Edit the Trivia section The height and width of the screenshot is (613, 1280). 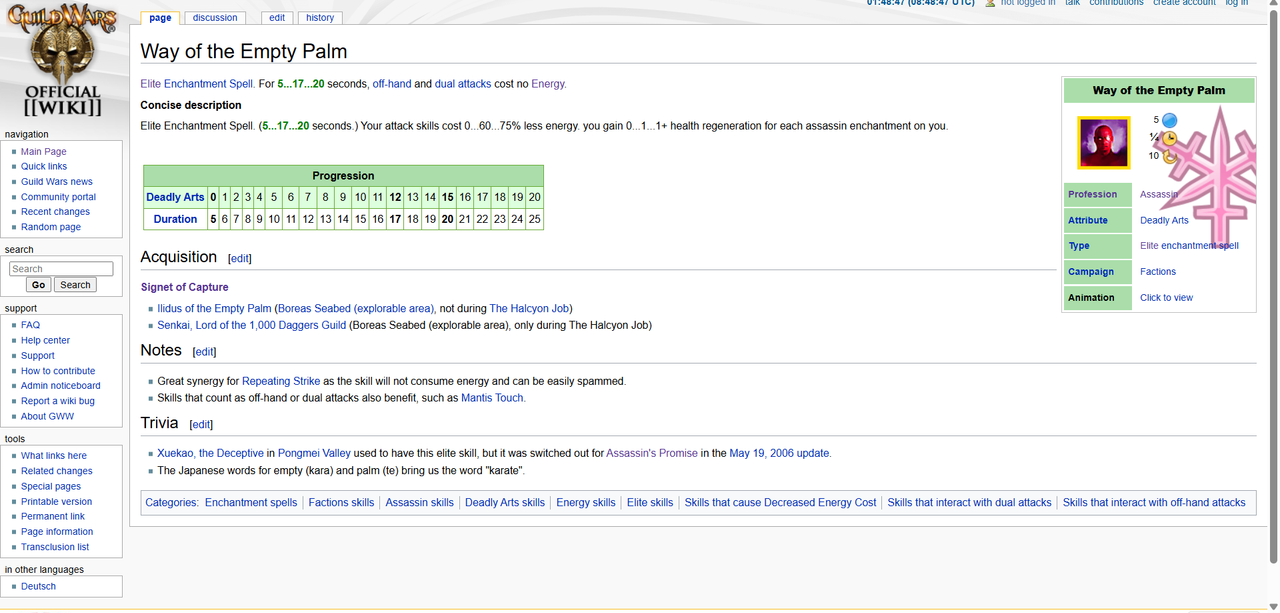click(x=201, y=425)
